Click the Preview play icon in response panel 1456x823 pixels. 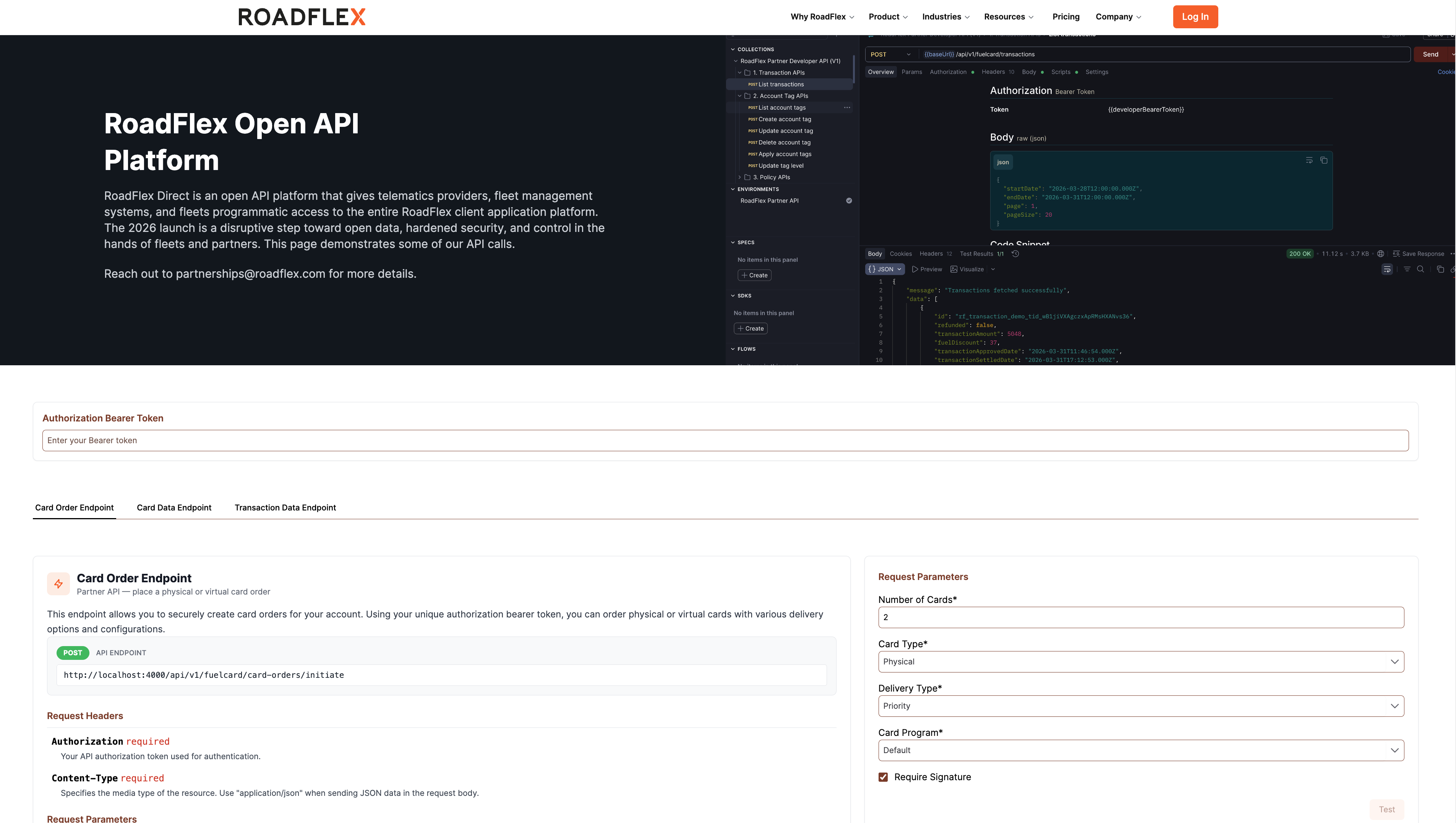coord(914,270)
